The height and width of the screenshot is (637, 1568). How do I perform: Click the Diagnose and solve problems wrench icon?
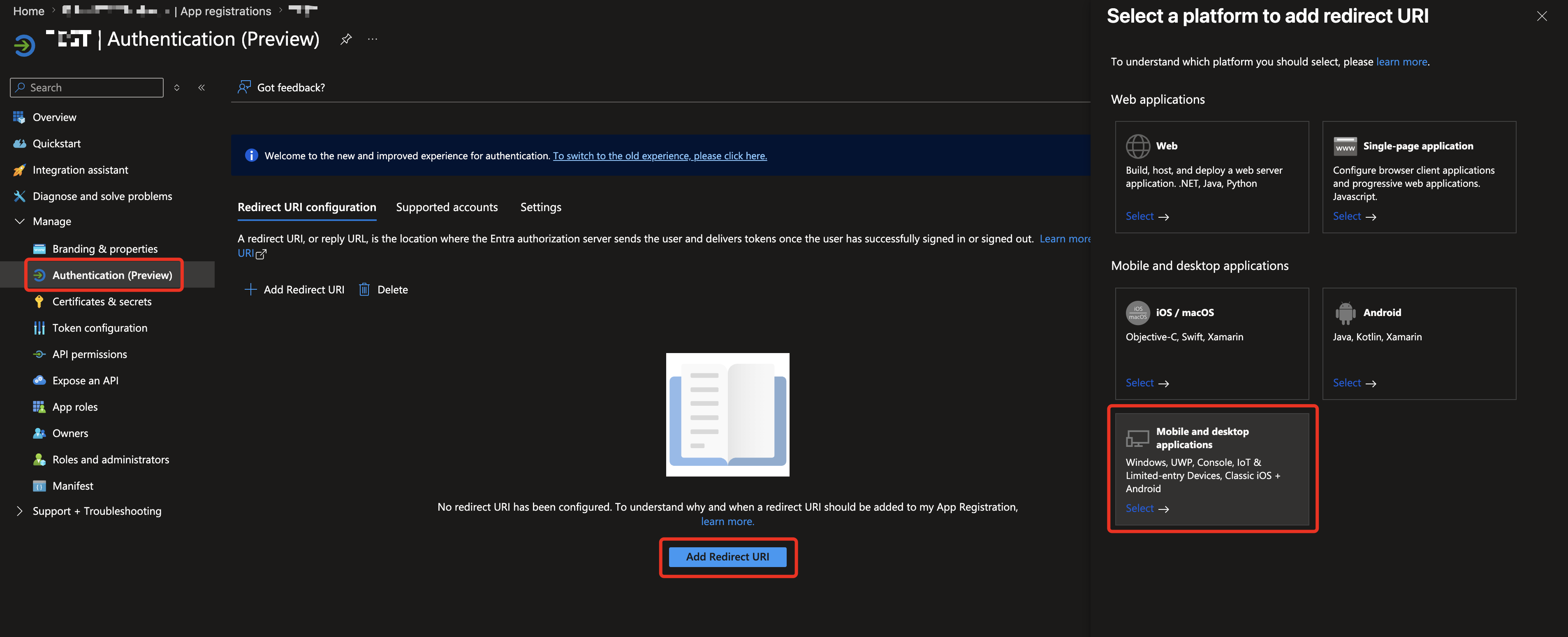(19, 196)
